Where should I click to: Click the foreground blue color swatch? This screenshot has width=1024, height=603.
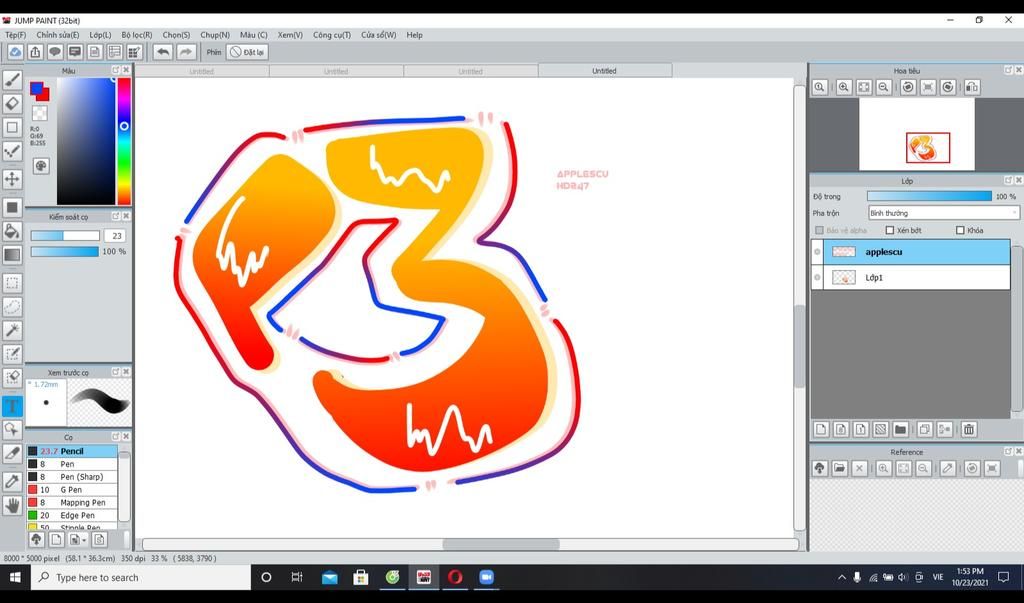tap(36, 88)
